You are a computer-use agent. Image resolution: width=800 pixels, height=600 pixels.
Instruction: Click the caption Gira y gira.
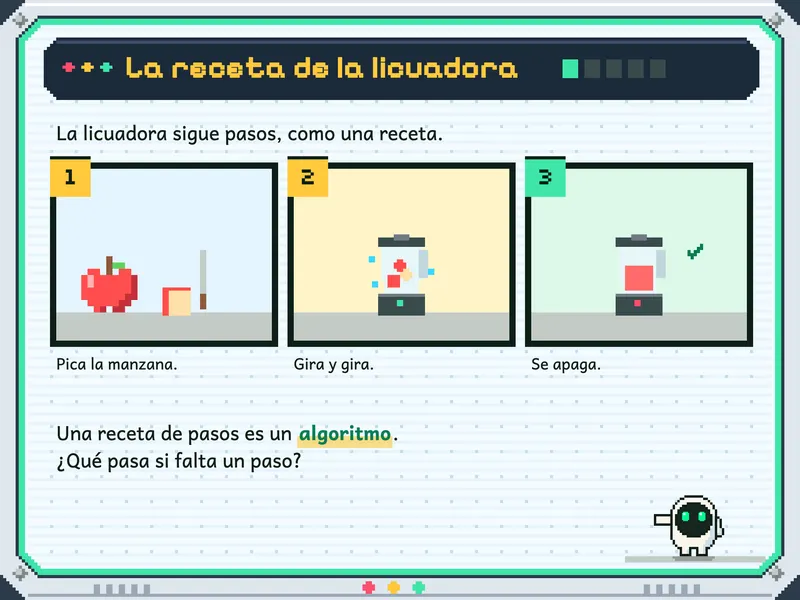coord(334,364)
